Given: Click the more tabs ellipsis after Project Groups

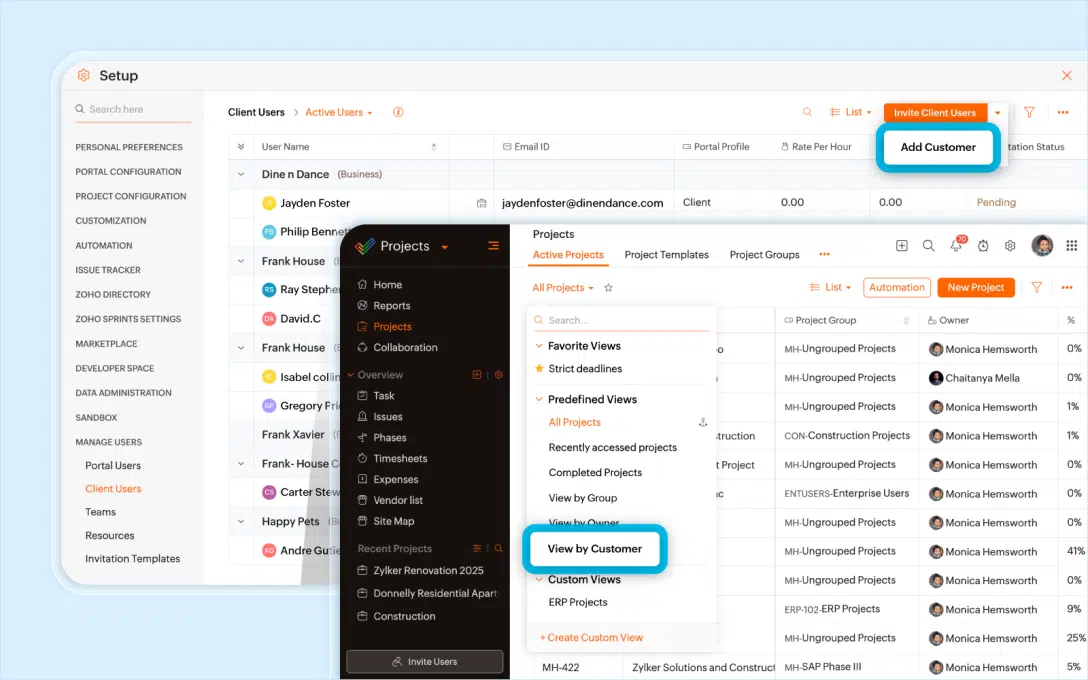Looking at the screenshot, I should (824, 255).
